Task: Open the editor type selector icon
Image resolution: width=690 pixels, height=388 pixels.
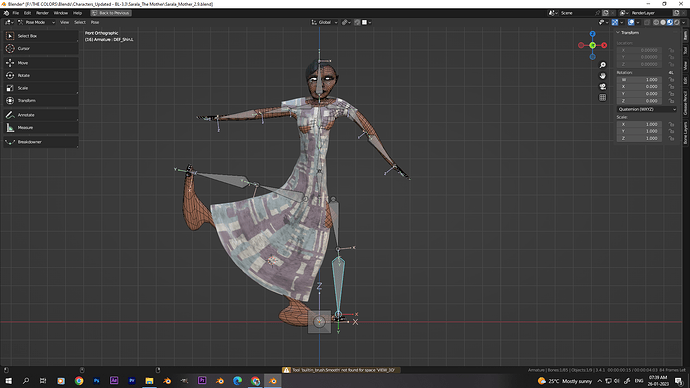Action: pyautogui.click(x=9, y=22)
